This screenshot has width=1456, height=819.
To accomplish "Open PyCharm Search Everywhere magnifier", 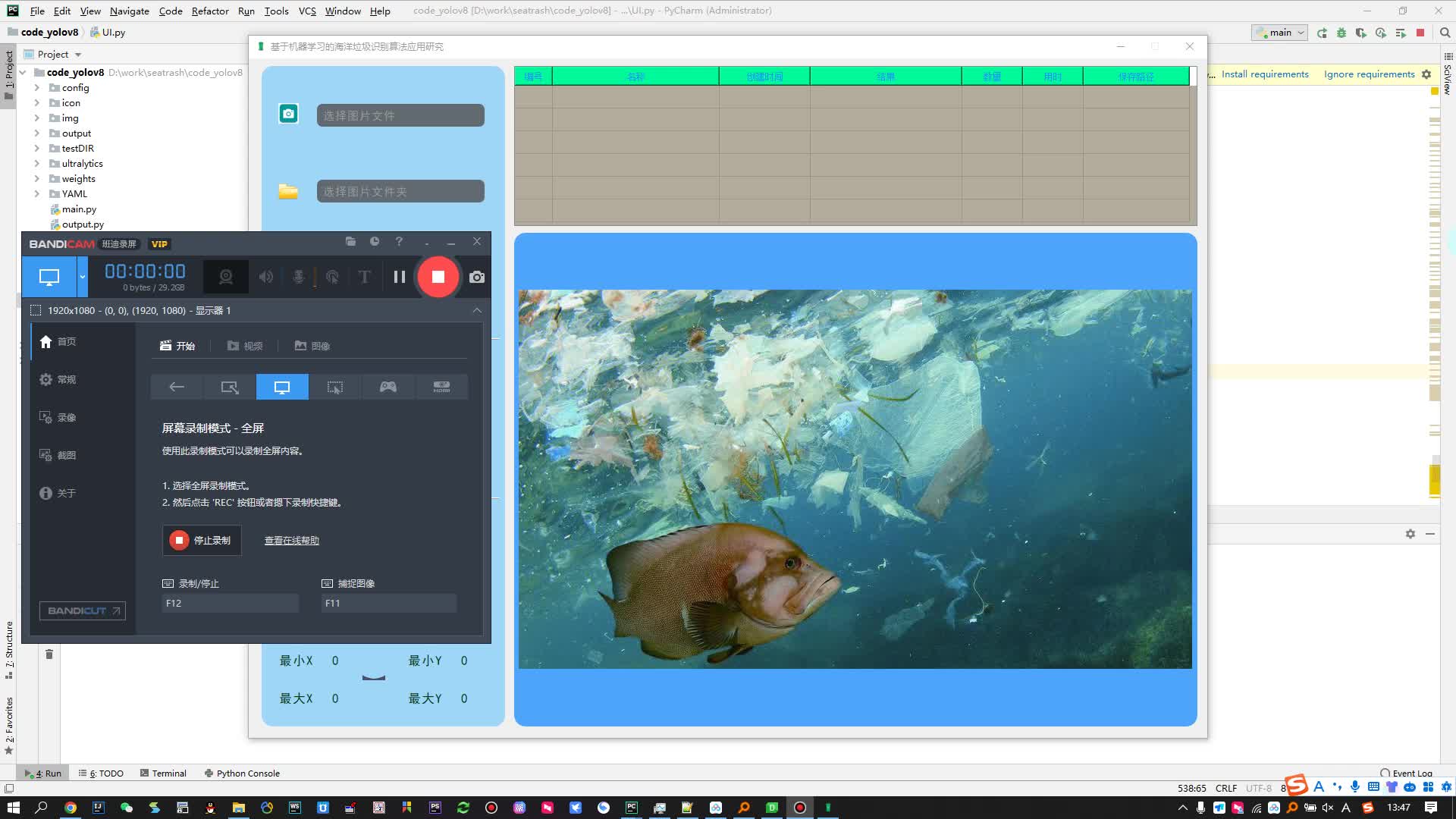I will pos(1445,33).
